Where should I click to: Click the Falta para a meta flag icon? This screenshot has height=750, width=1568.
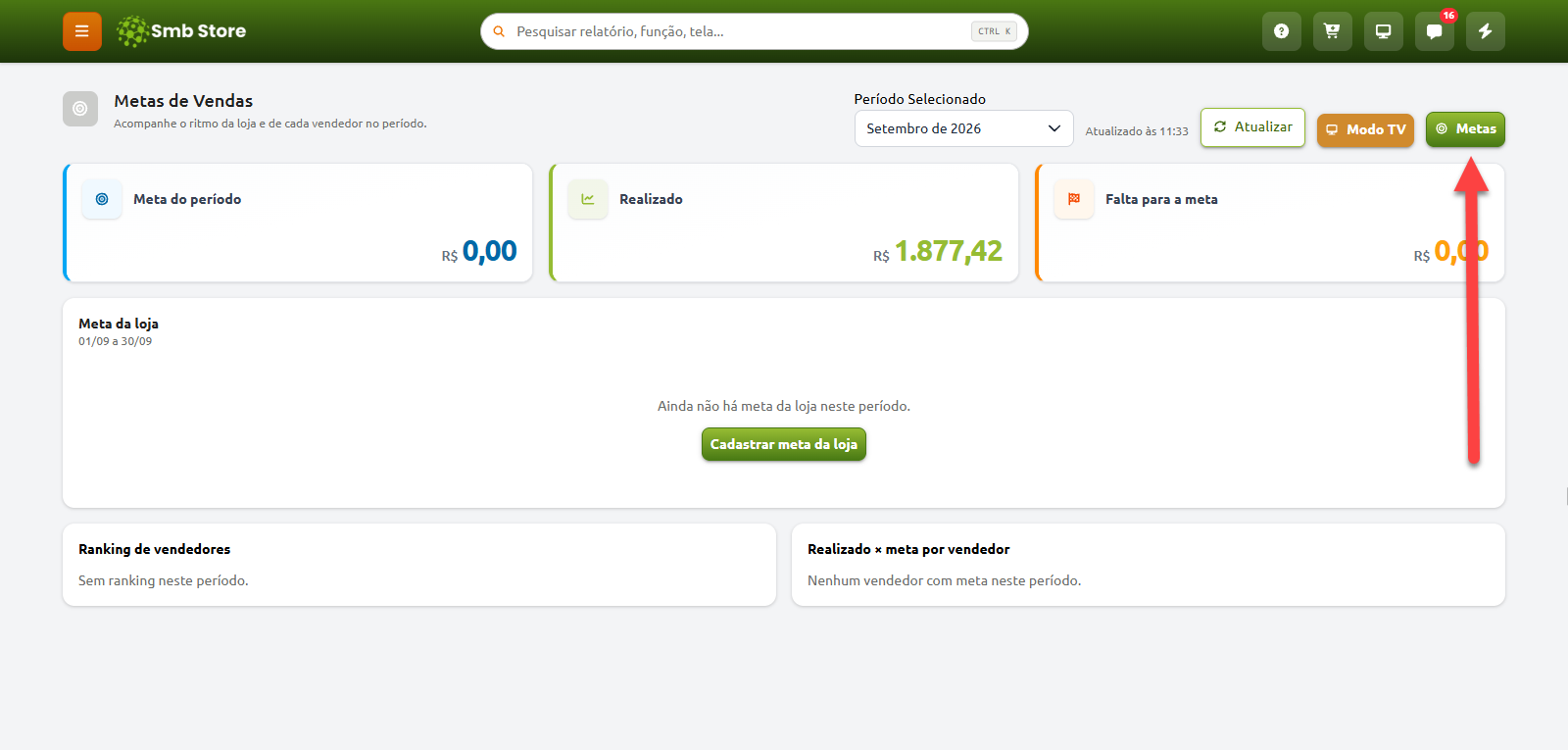pyautogui.click(x=1074, y=199)
